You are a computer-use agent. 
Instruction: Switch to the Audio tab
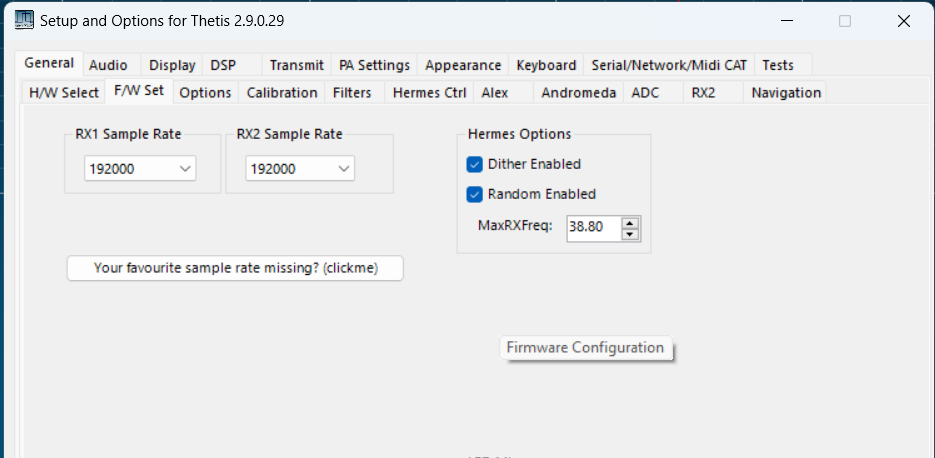click(x=108, y=65)
